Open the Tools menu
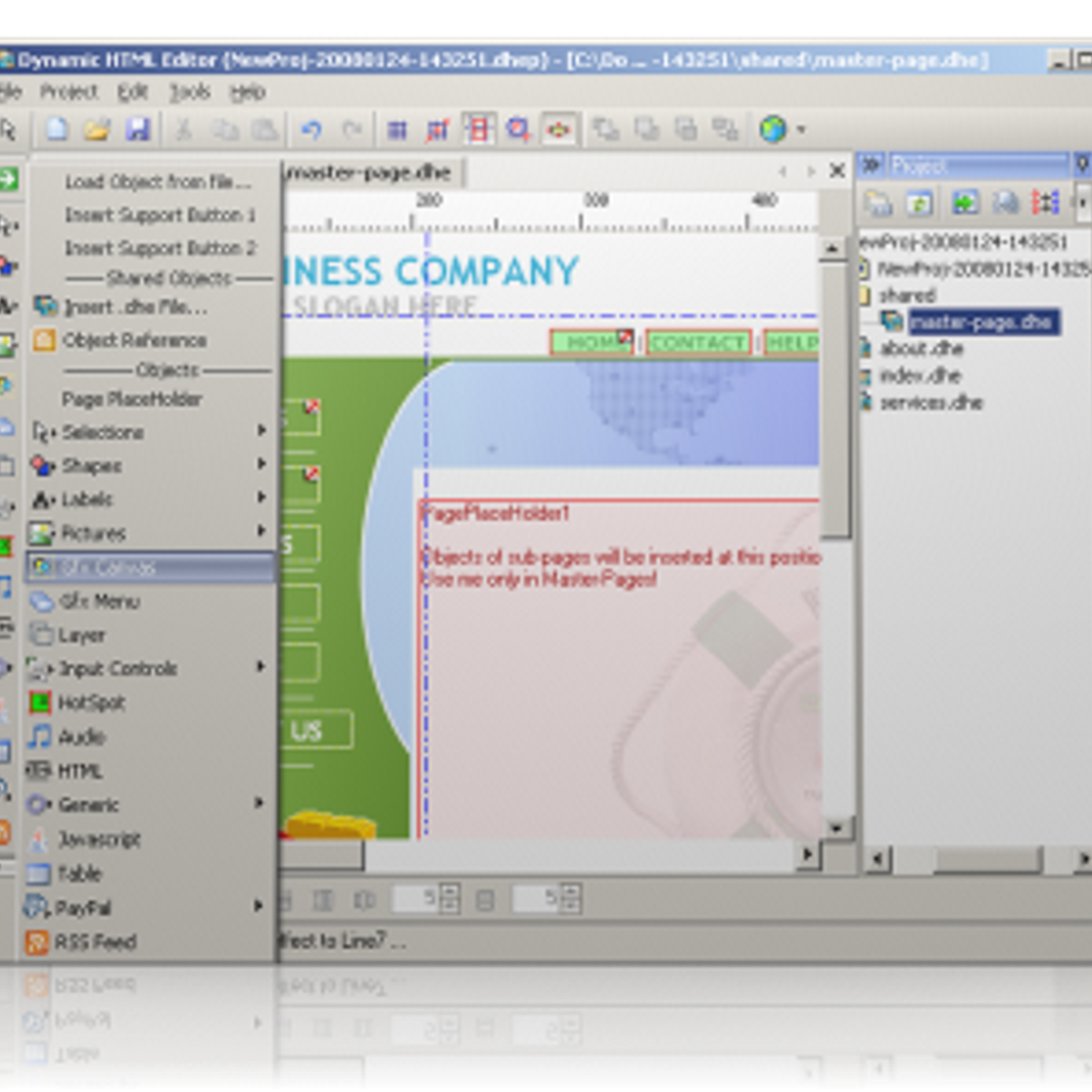This screenshot has width=1092, height=1092. point(189,92)
